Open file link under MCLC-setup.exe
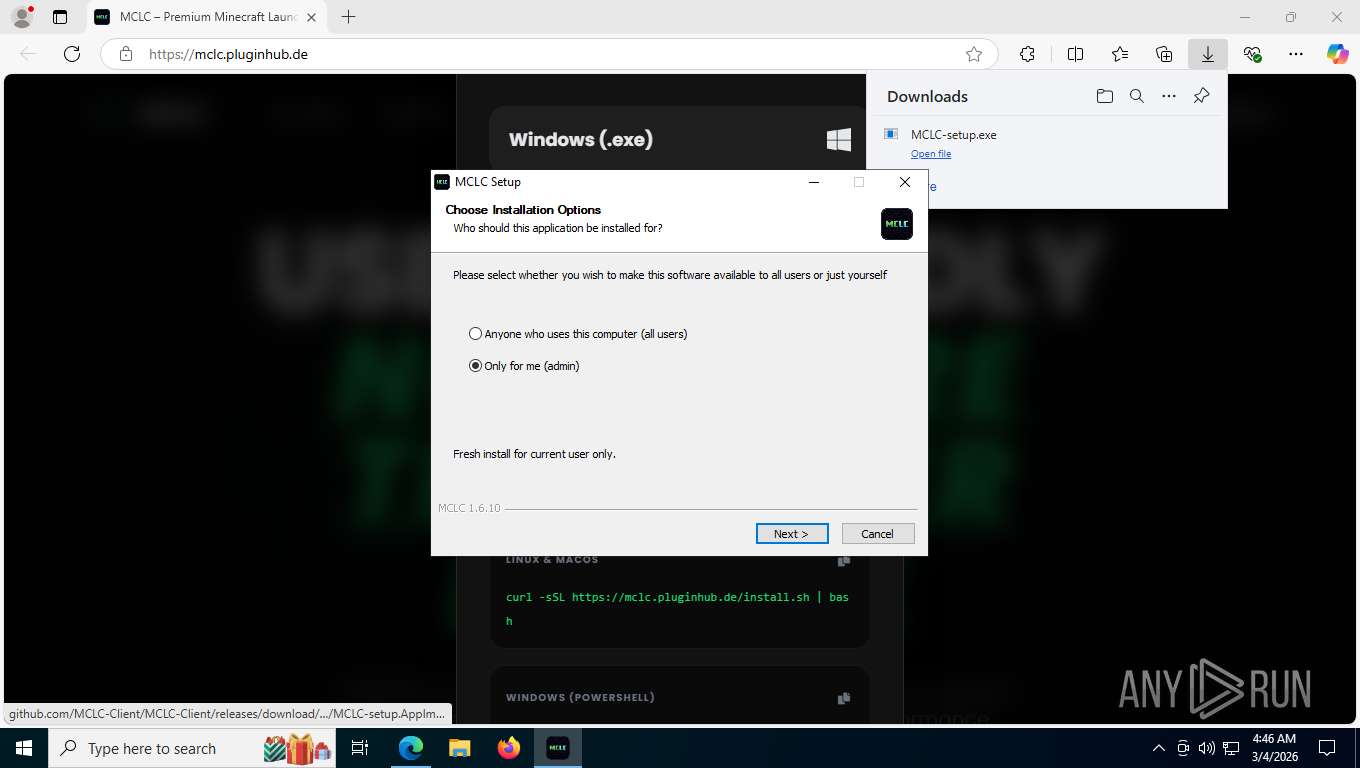 point(931,154)
